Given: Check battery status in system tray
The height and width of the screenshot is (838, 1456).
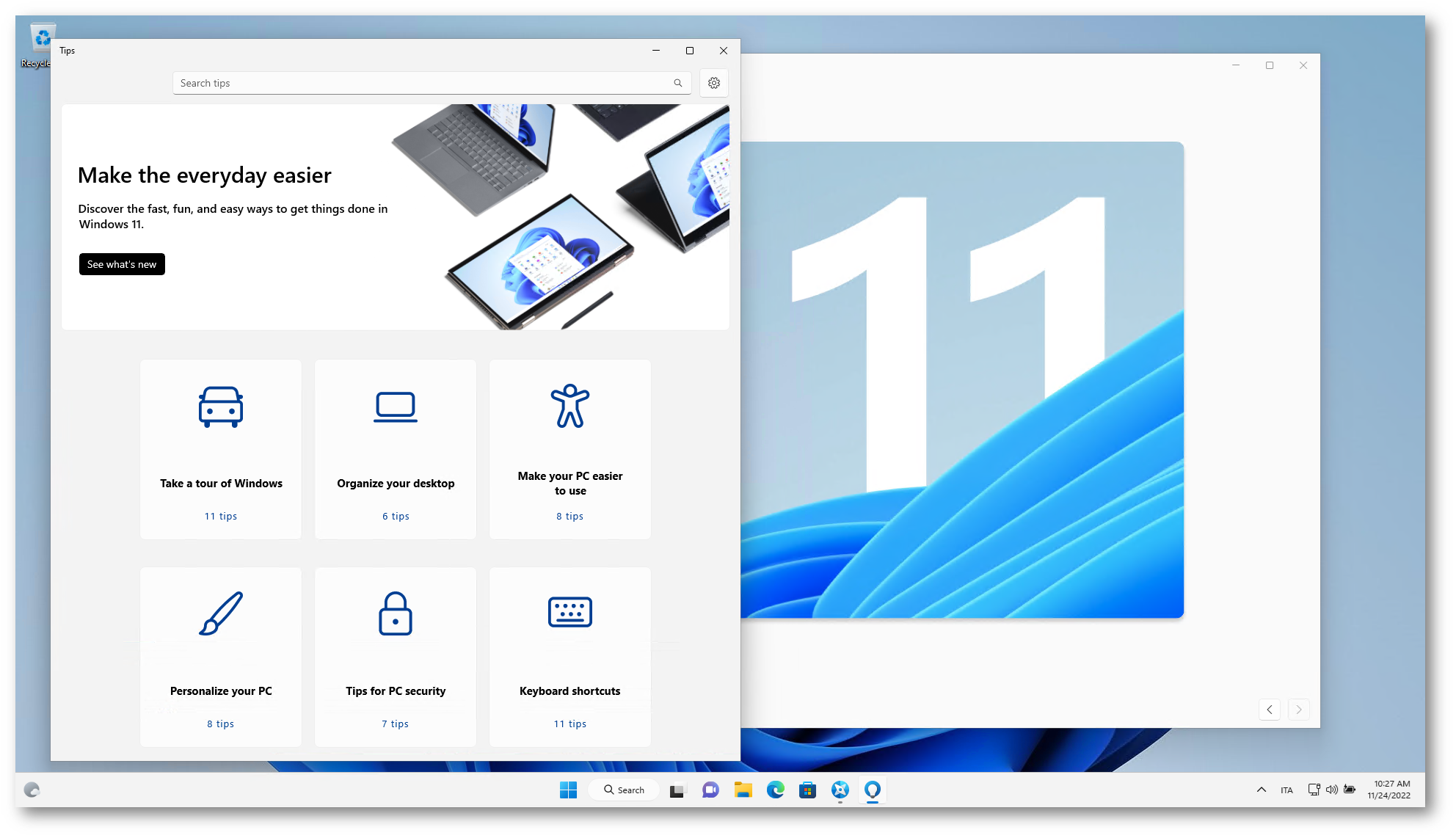Looking at the screenshot, I should coord(1350,790).
